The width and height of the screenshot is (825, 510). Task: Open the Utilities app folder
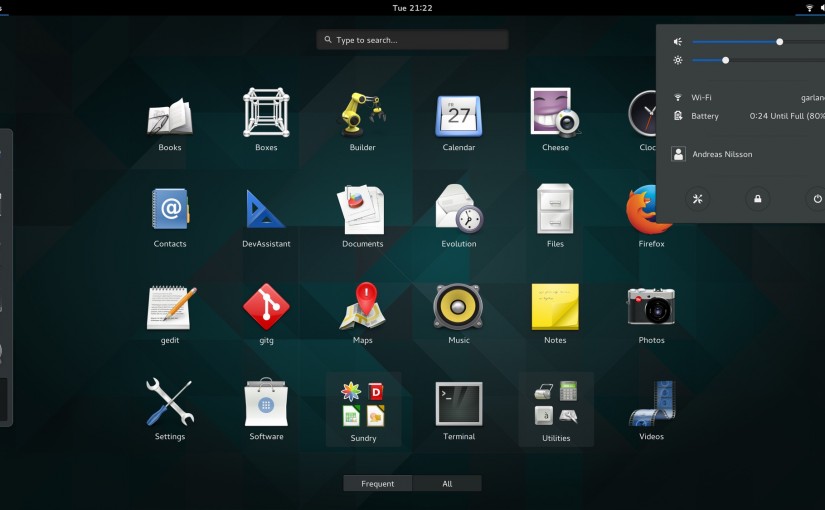click(556, 410)
